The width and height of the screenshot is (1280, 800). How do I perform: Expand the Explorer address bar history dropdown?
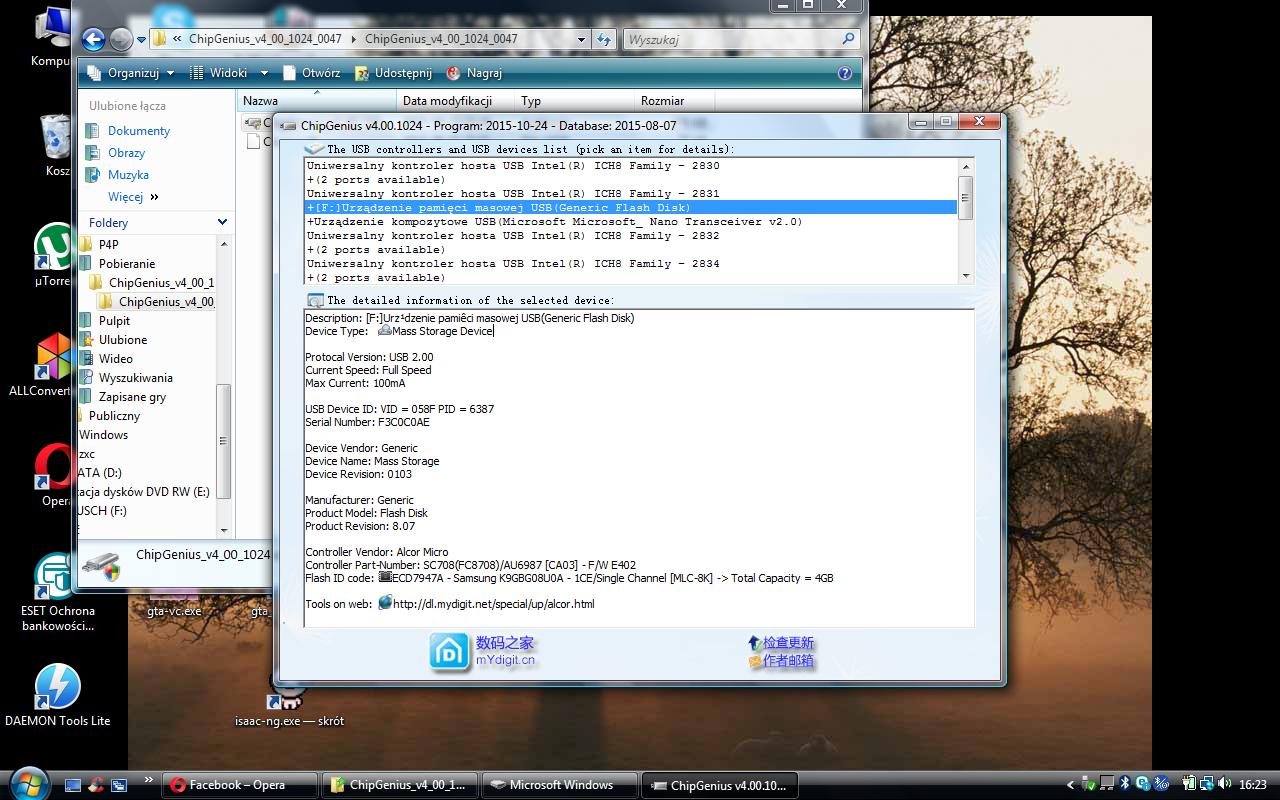(581, 40)
